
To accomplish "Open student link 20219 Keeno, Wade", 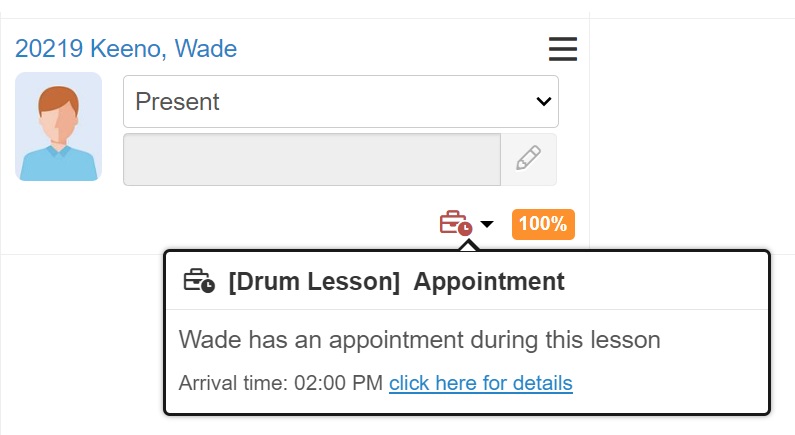I will (x=126, y=48).
